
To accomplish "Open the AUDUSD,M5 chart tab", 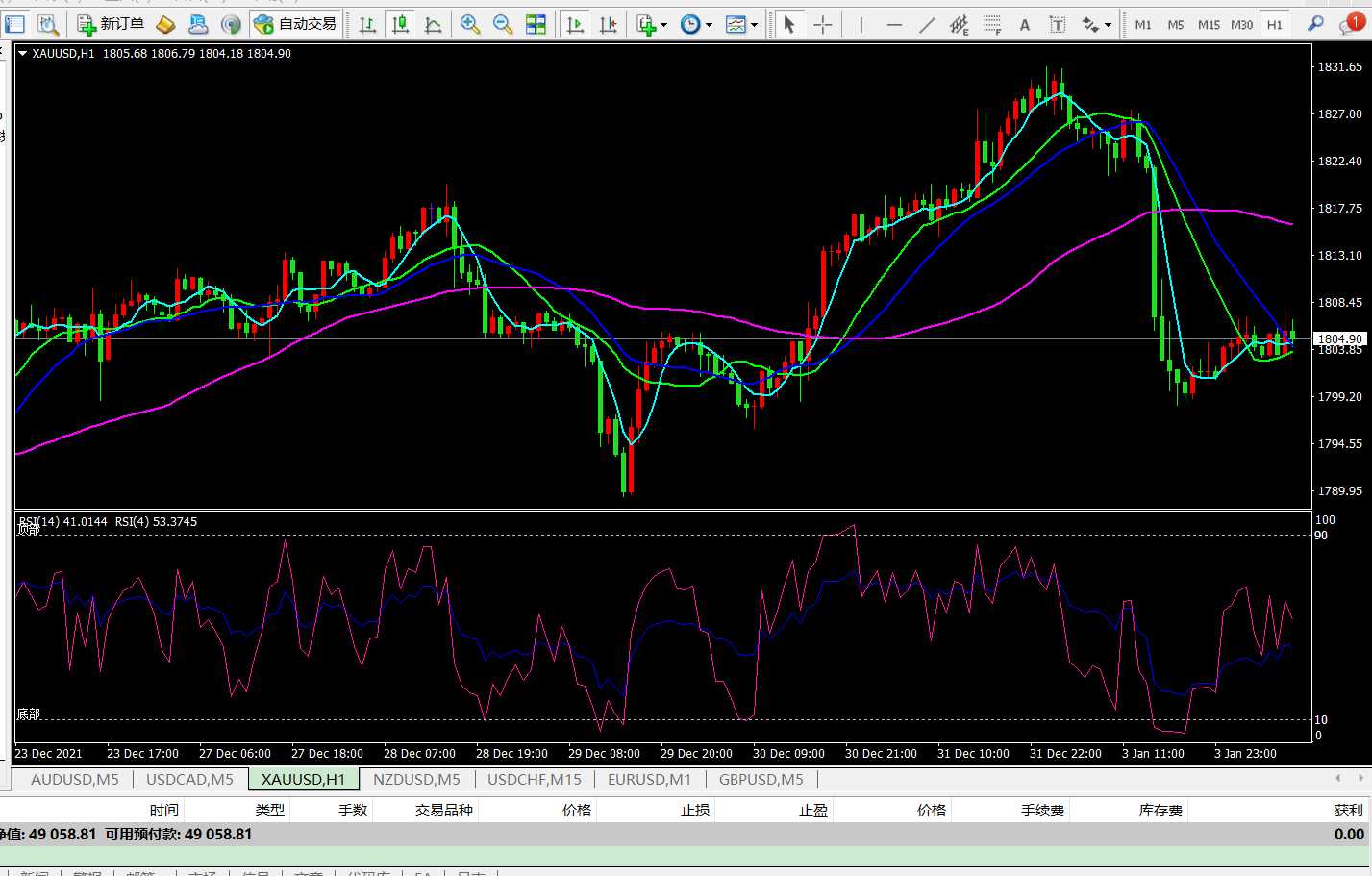I will click(x=75, y=779).
